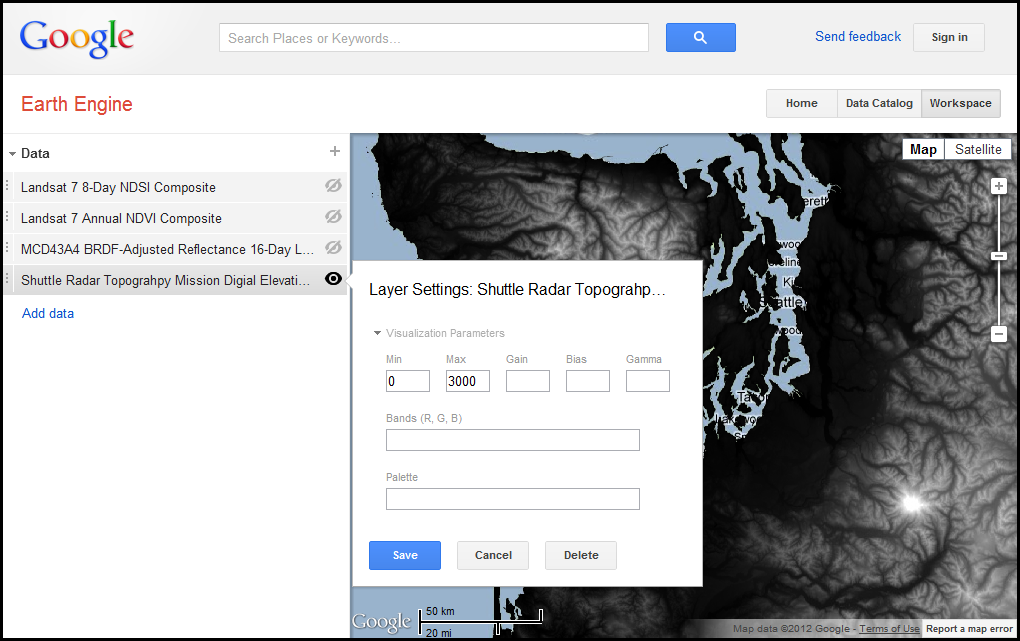Viewport: 1020px width, 641px height.
Task: Click the Gain input field
Action: coord(528,381)
